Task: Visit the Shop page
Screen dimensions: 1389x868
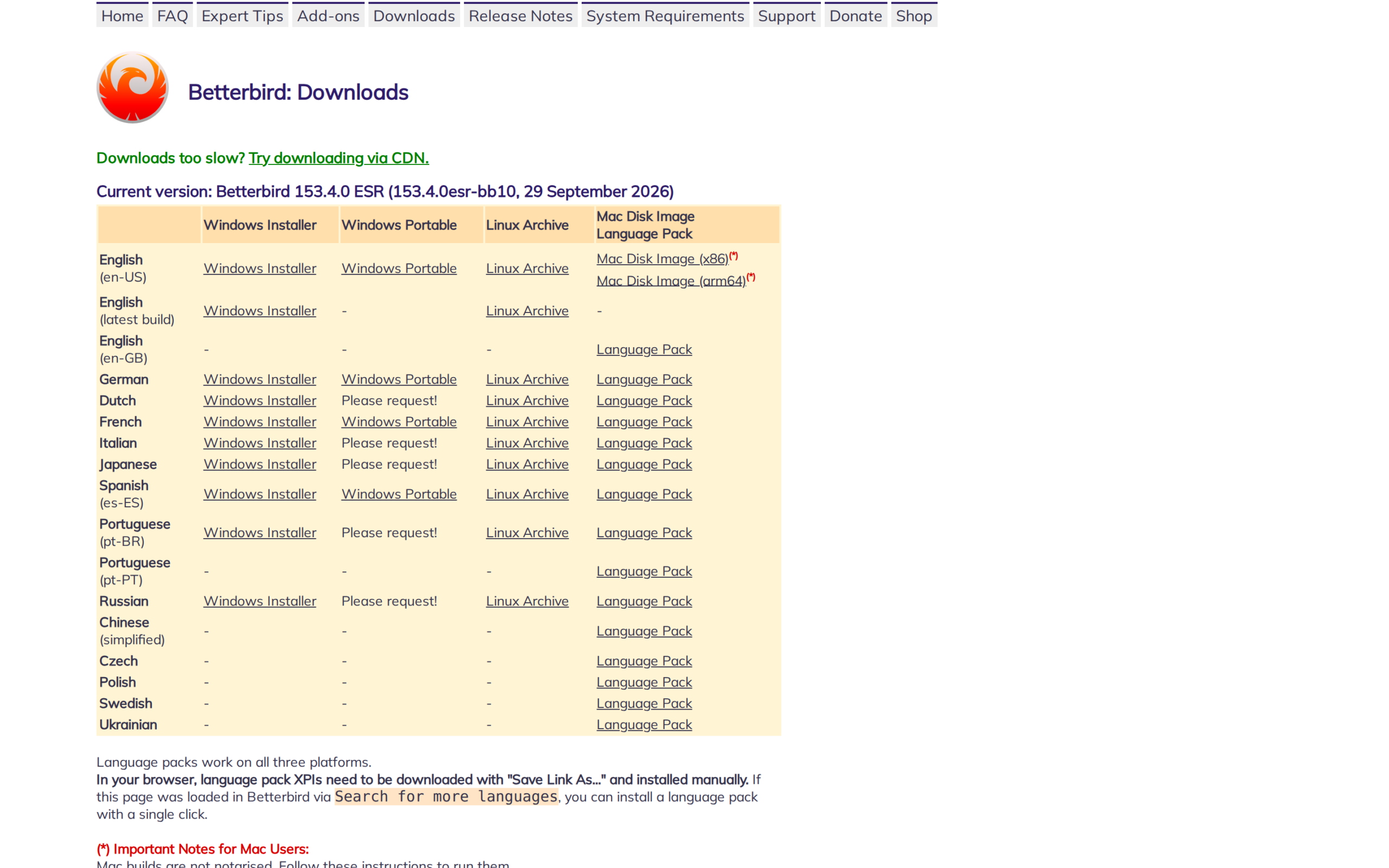Action: 914,16
